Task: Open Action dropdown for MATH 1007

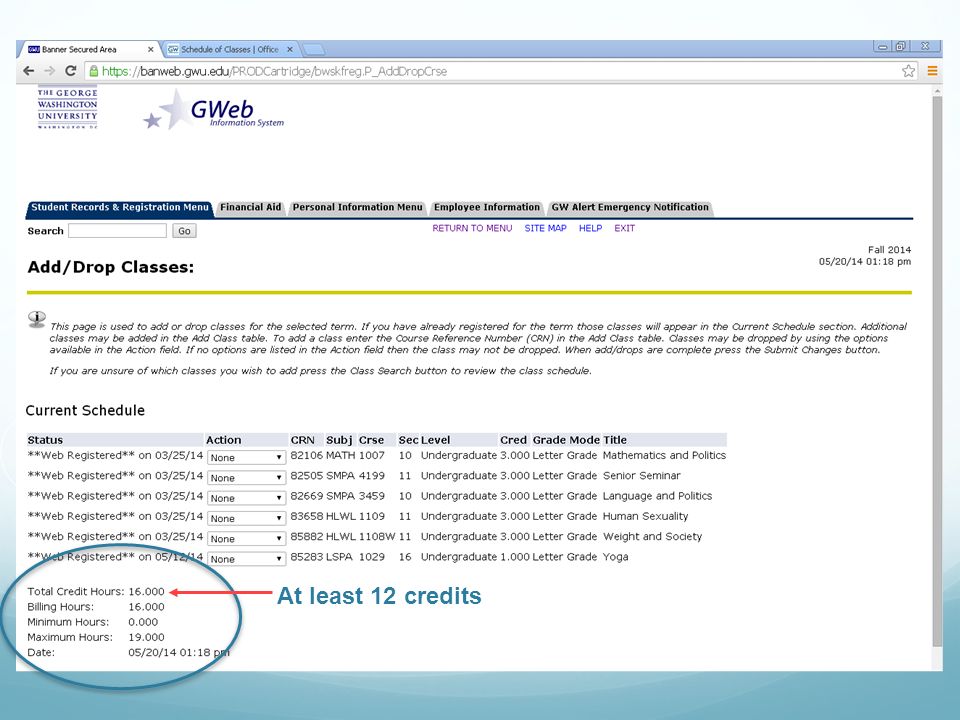Action: click(x=246, y=457)
